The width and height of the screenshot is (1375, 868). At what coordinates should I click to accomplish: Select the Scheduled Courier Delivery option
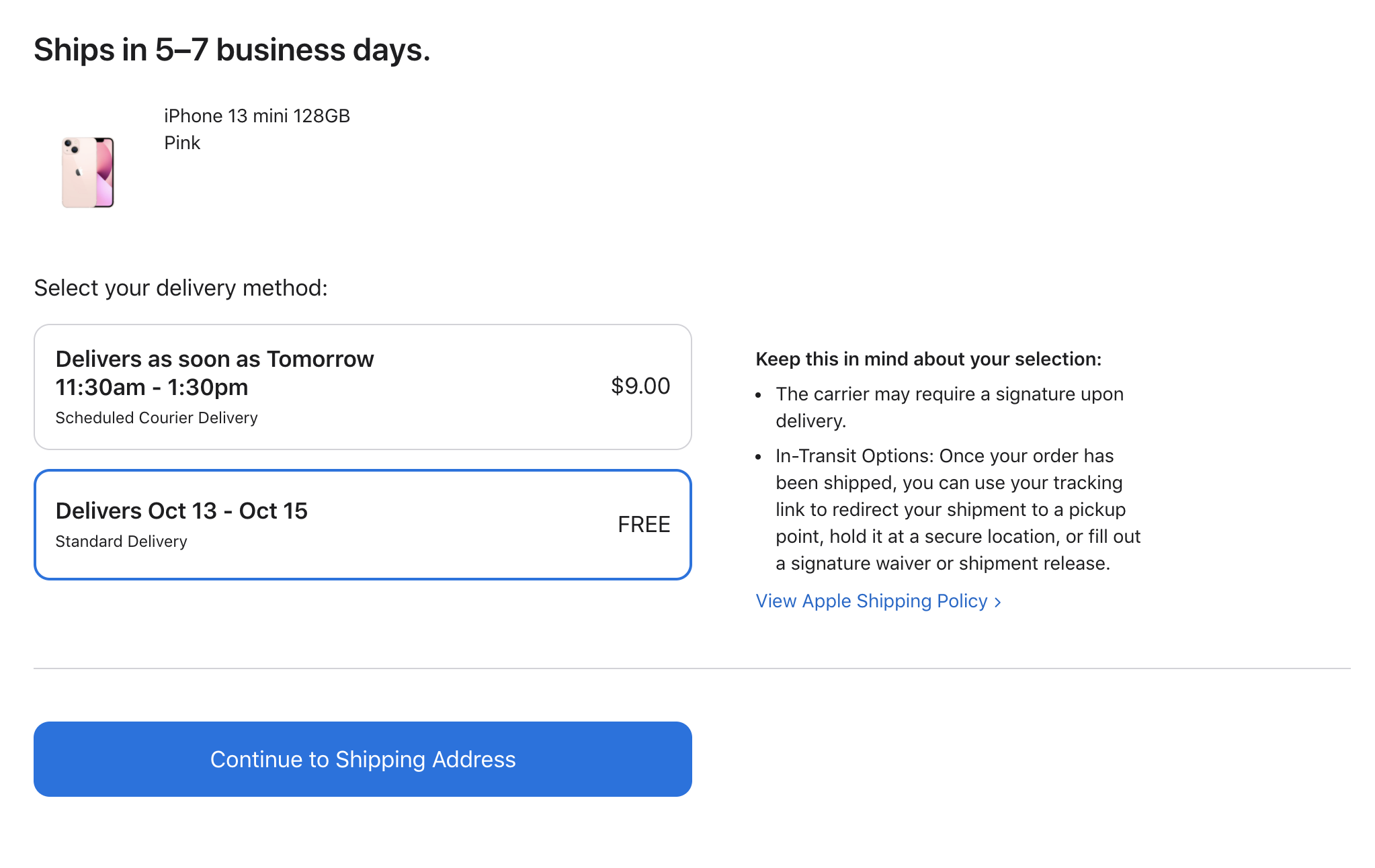[x=363, y=387]
